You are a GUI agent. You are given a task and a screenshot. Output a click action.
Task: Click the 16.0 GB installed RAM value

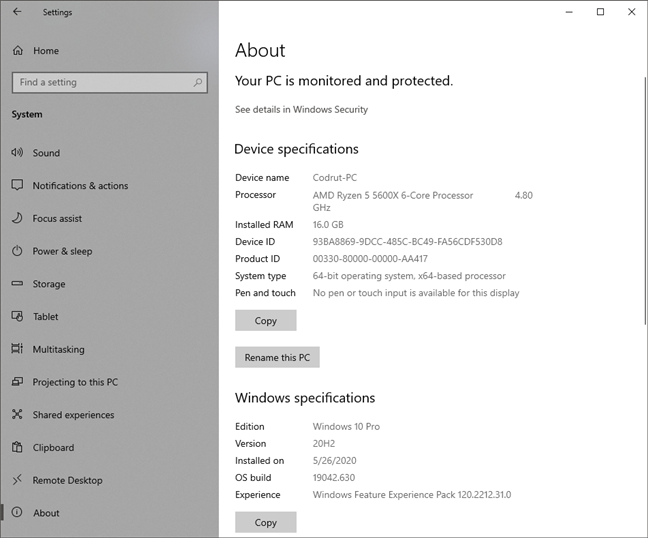tap(328, 225)
